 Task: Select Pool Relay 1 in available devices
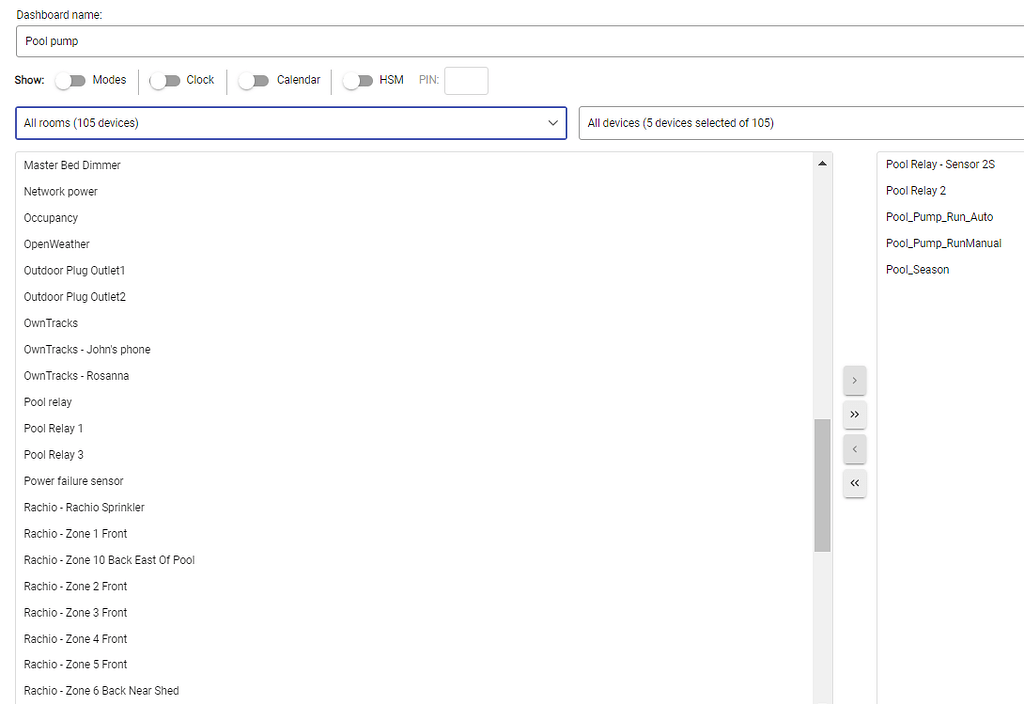pyautogui.click(x=54, y=429)
